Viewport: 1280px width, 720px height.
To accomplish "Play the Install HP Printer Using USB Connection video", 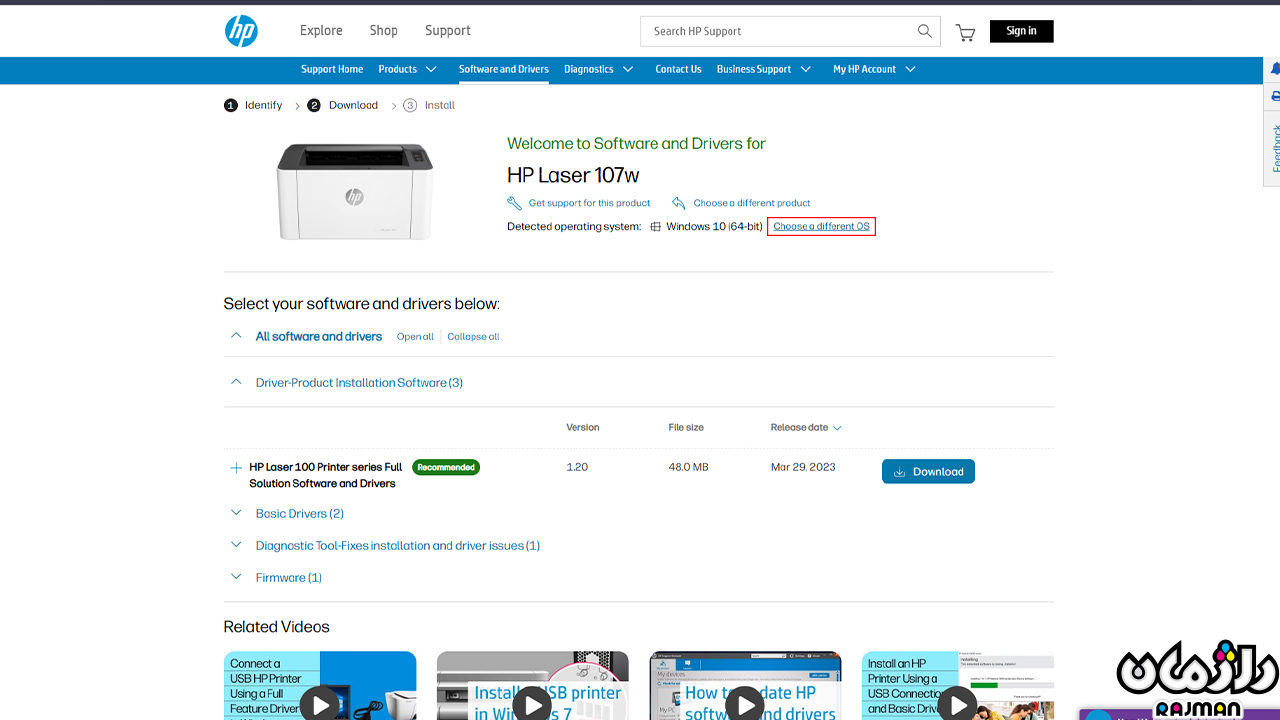I will [x=957, y=705].
